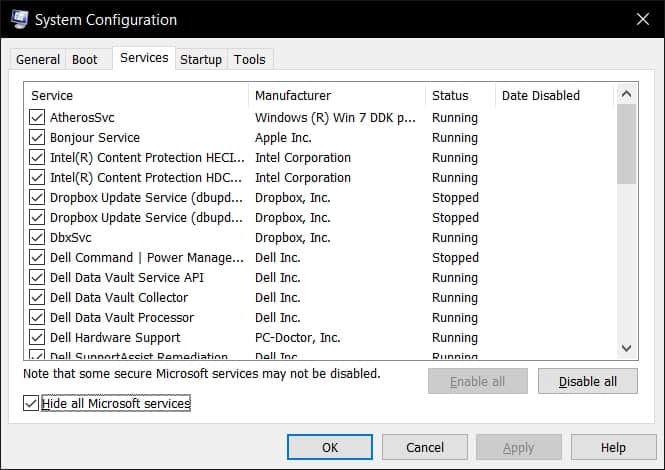This screenshot has height=470, width=665.
Task: Click the Dell Data Vault Collector name
Action: [x=119, y=297]
